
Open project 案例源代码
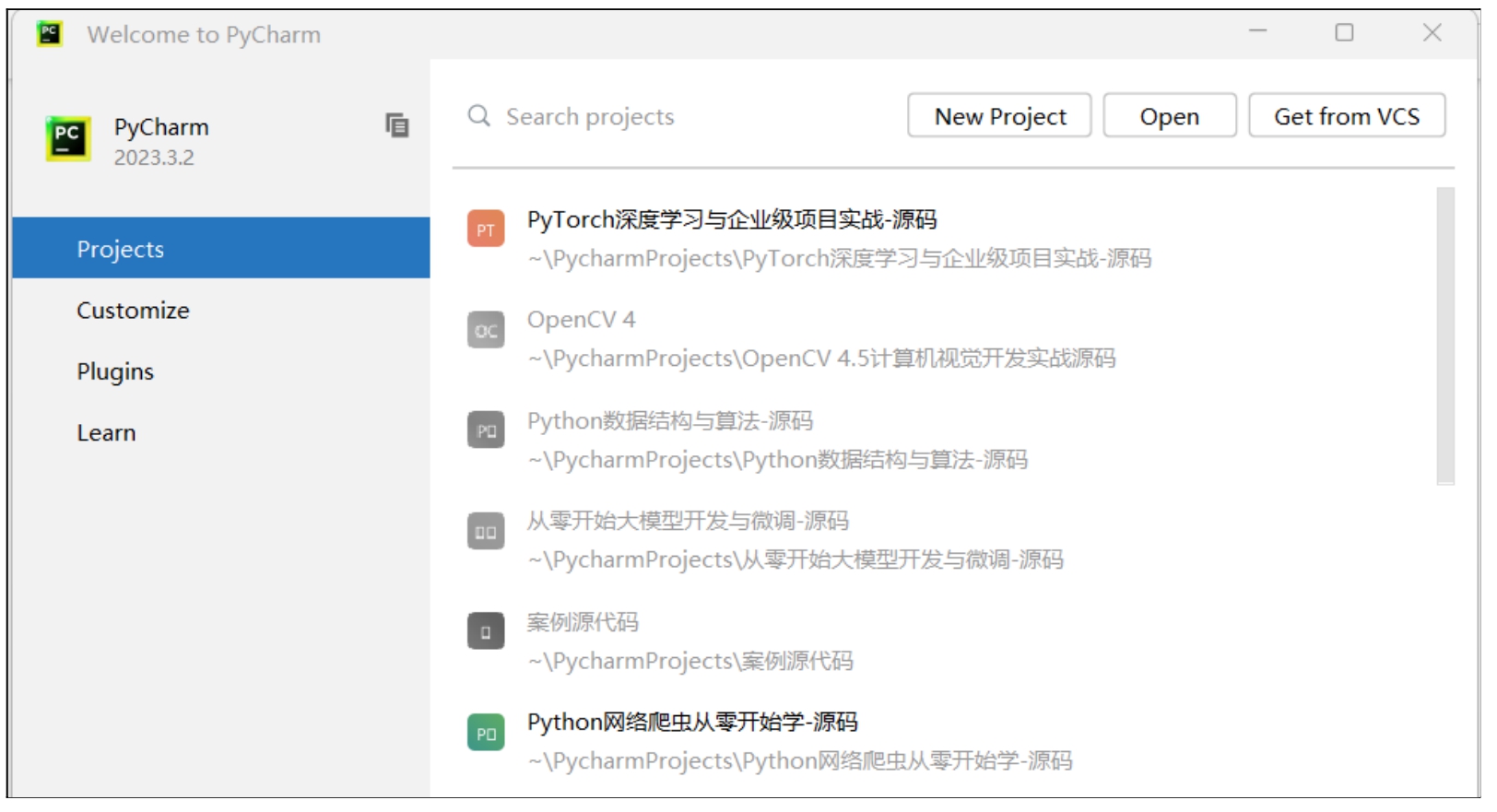[583, 623]
